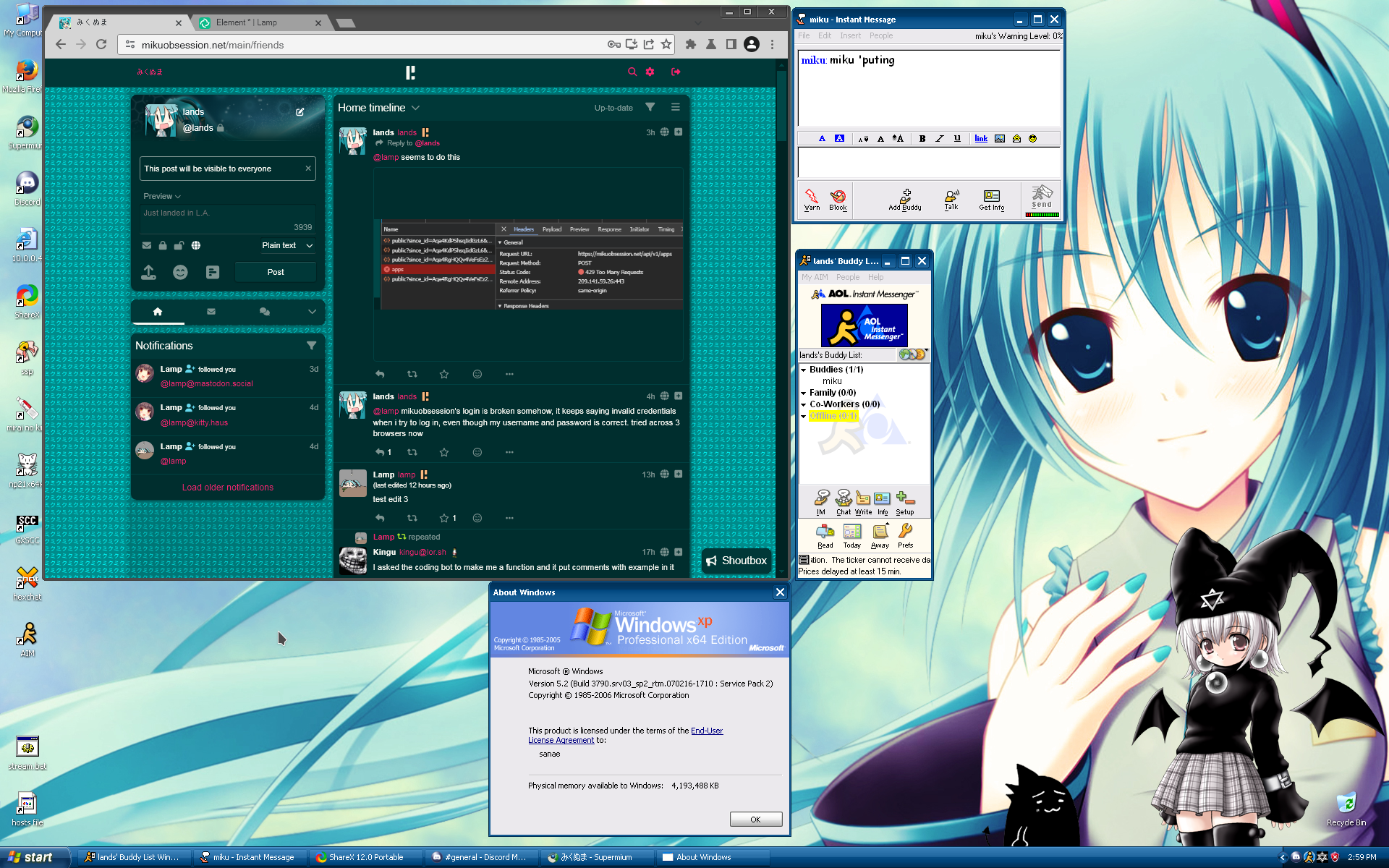The width and height of the screenshot is (1389, 868).
Task: Open the Shoutbox
Action: pyautogui.click(x=736, y=561)
